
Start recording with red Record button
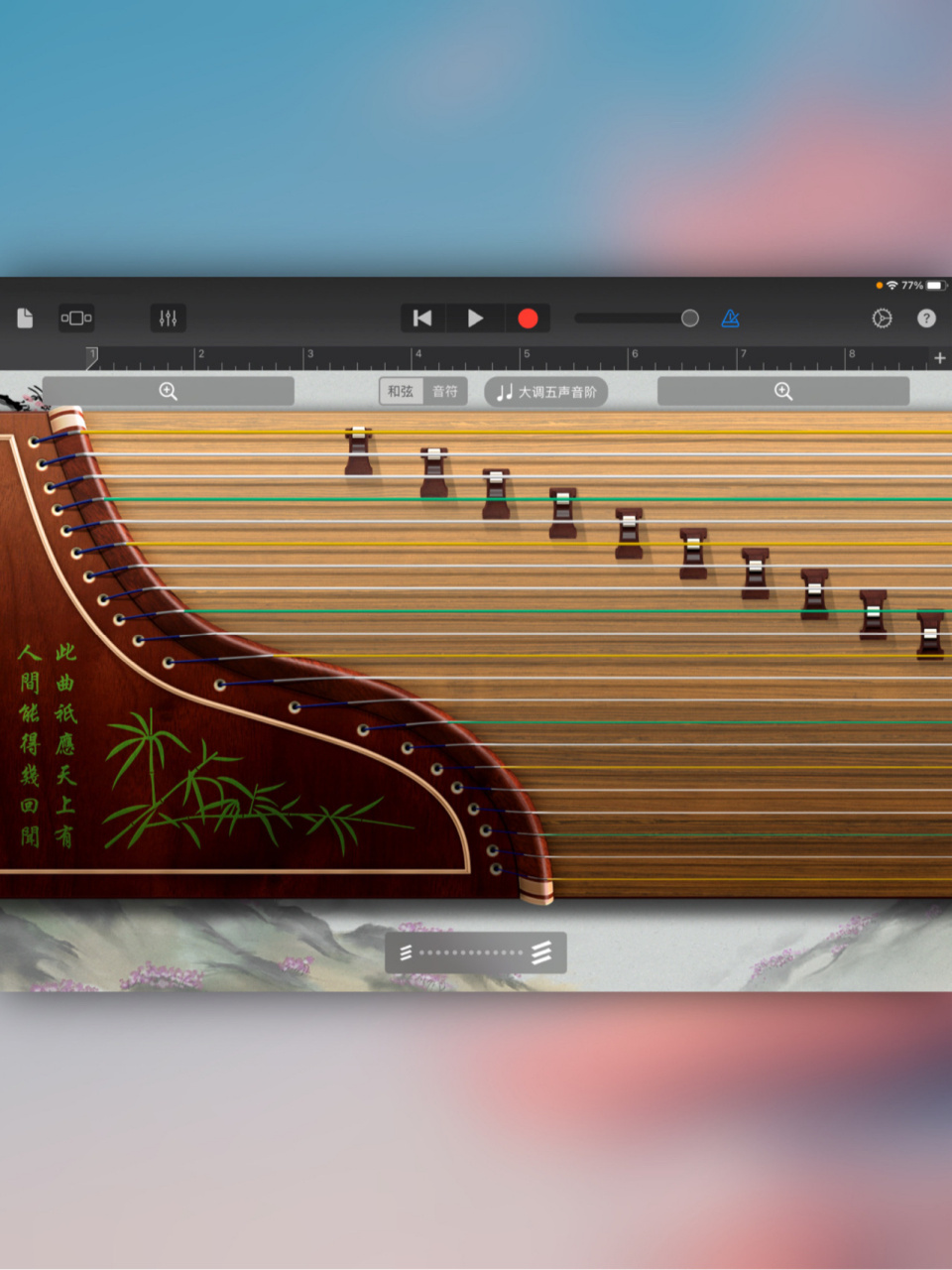pyautogui.click(x=528, y=317)
